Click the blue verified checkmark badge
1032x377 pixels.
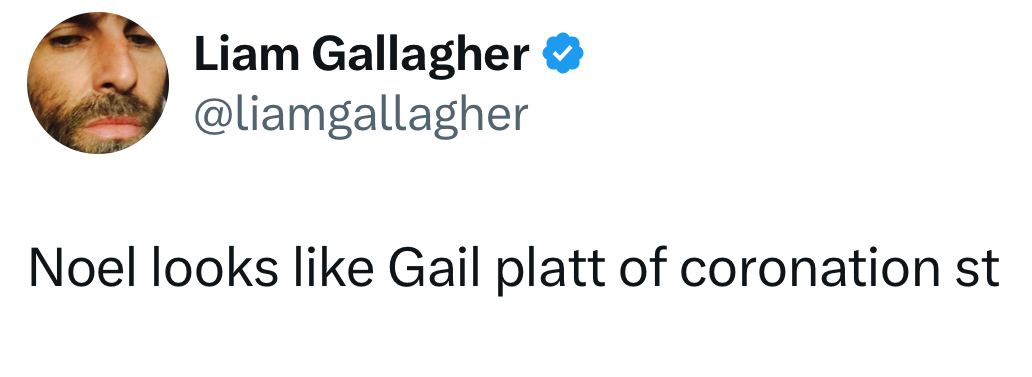click(563, 53)
